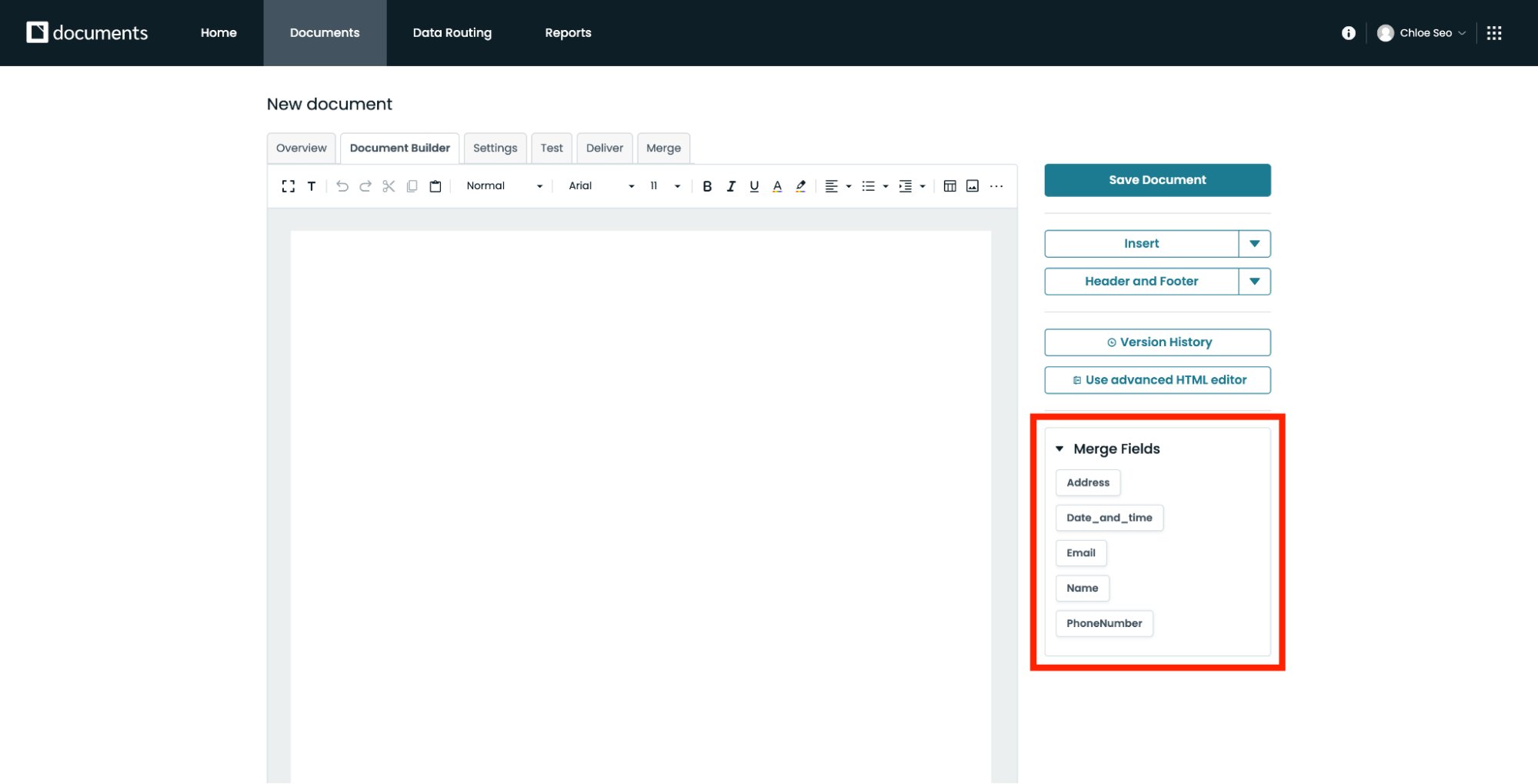Toggle bold formatting
1538x784 pixels.
pos(707,186)
